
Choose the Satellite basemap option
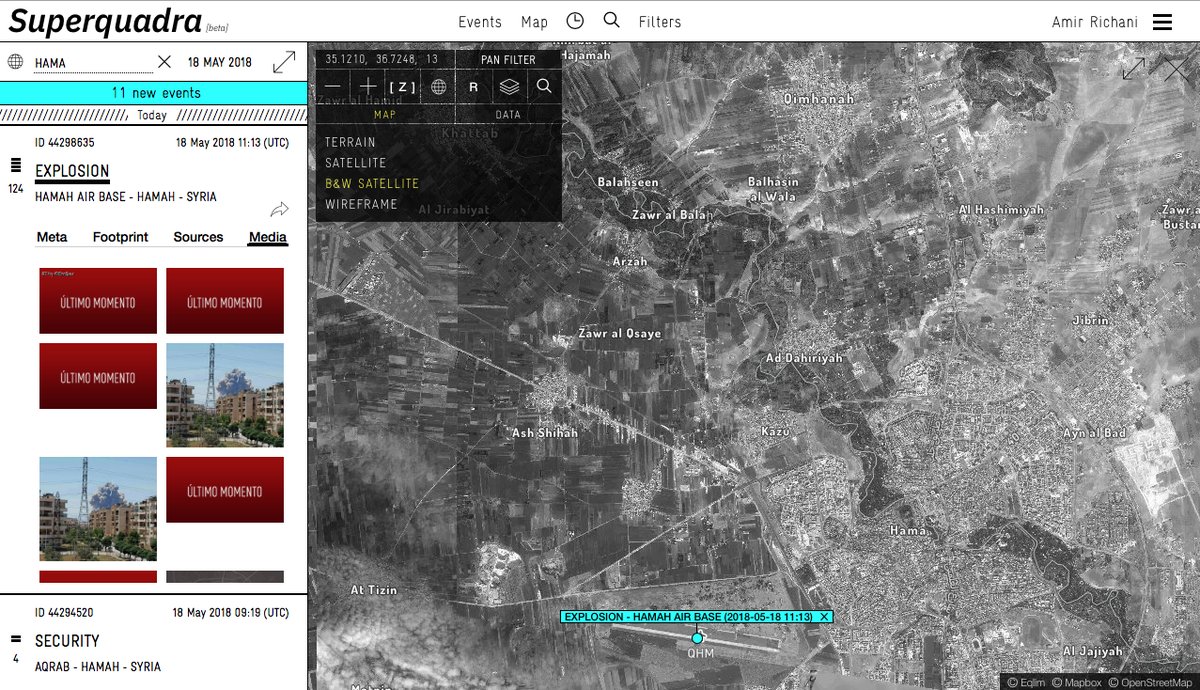(x=355, y=163)
